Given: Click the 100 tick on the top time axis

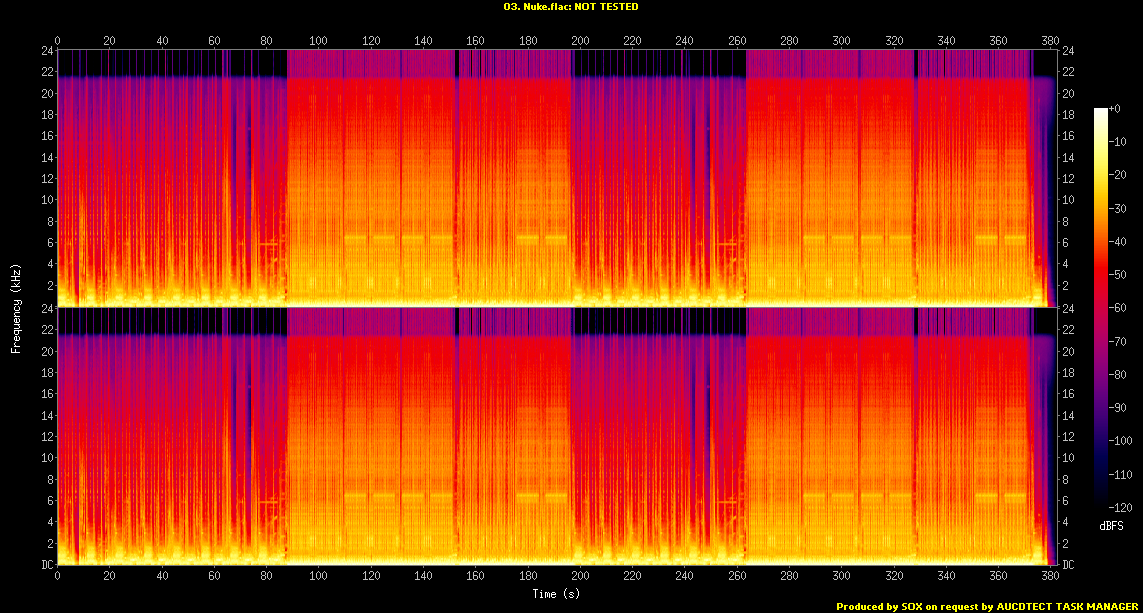Looking at the screenshot, I should [319, 41].
